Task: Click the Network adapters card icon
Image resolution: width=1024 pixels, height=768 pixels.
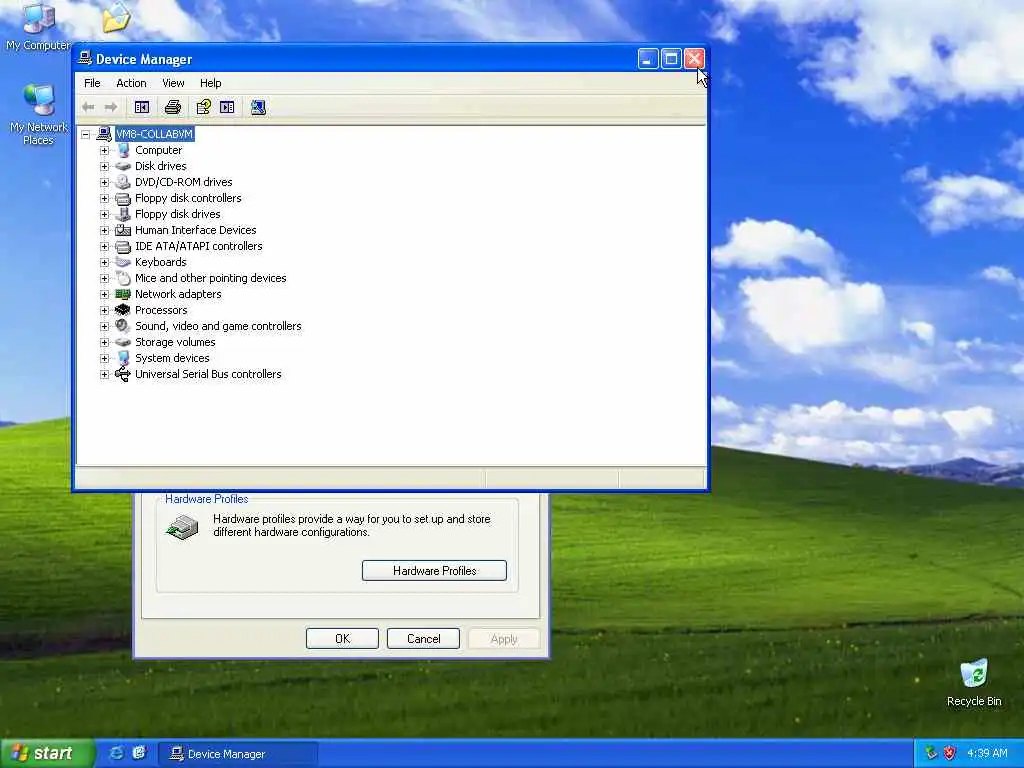Action: point(123,295)
